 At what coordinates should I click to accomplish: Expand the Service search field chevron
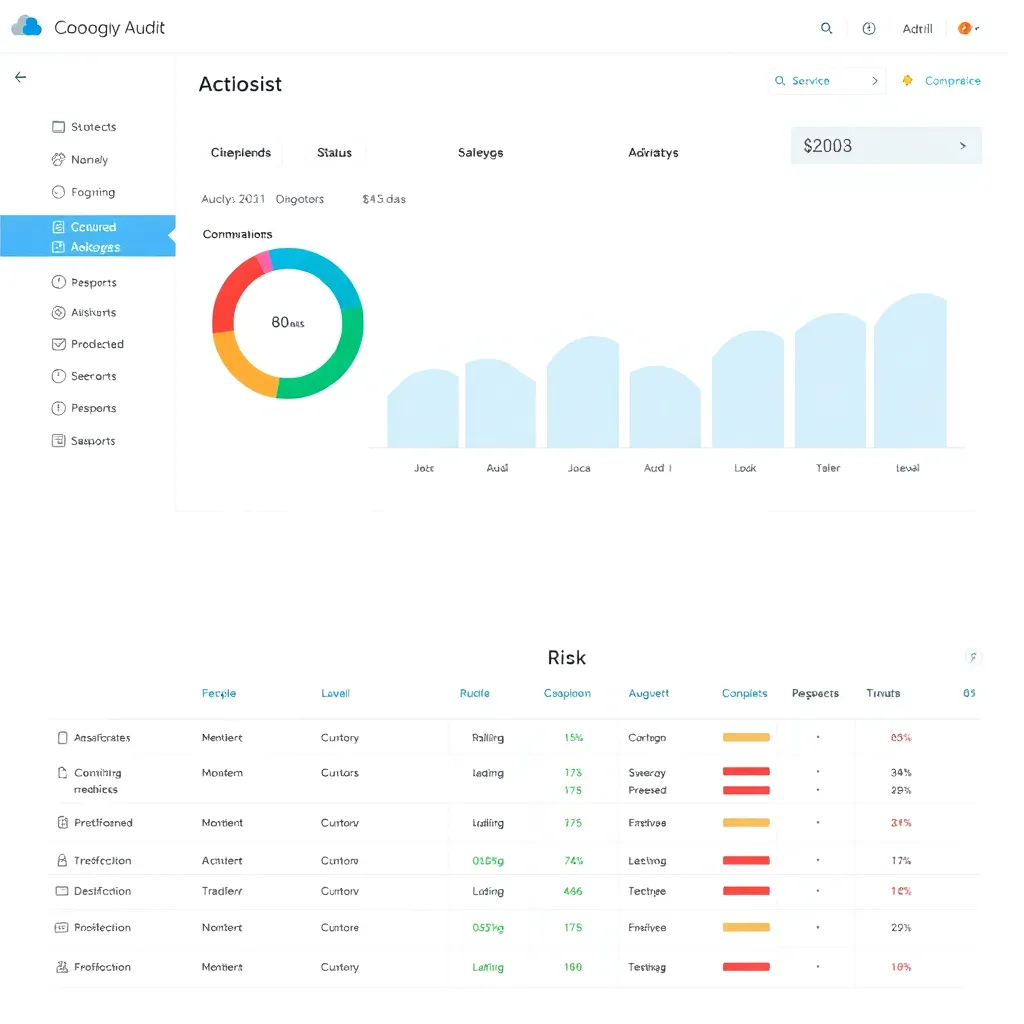(x=875, y=80)
